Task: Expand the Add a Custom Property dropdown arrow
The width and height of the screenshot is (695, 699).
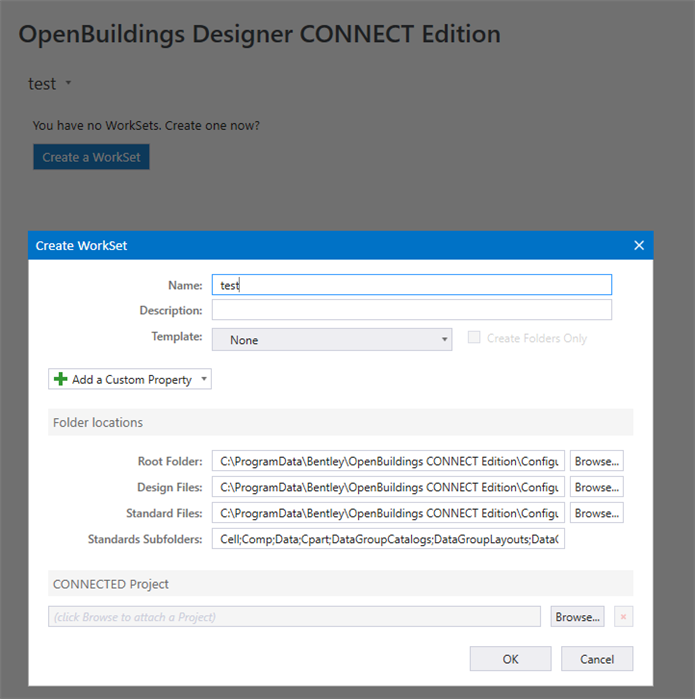Action: (204, 379)
